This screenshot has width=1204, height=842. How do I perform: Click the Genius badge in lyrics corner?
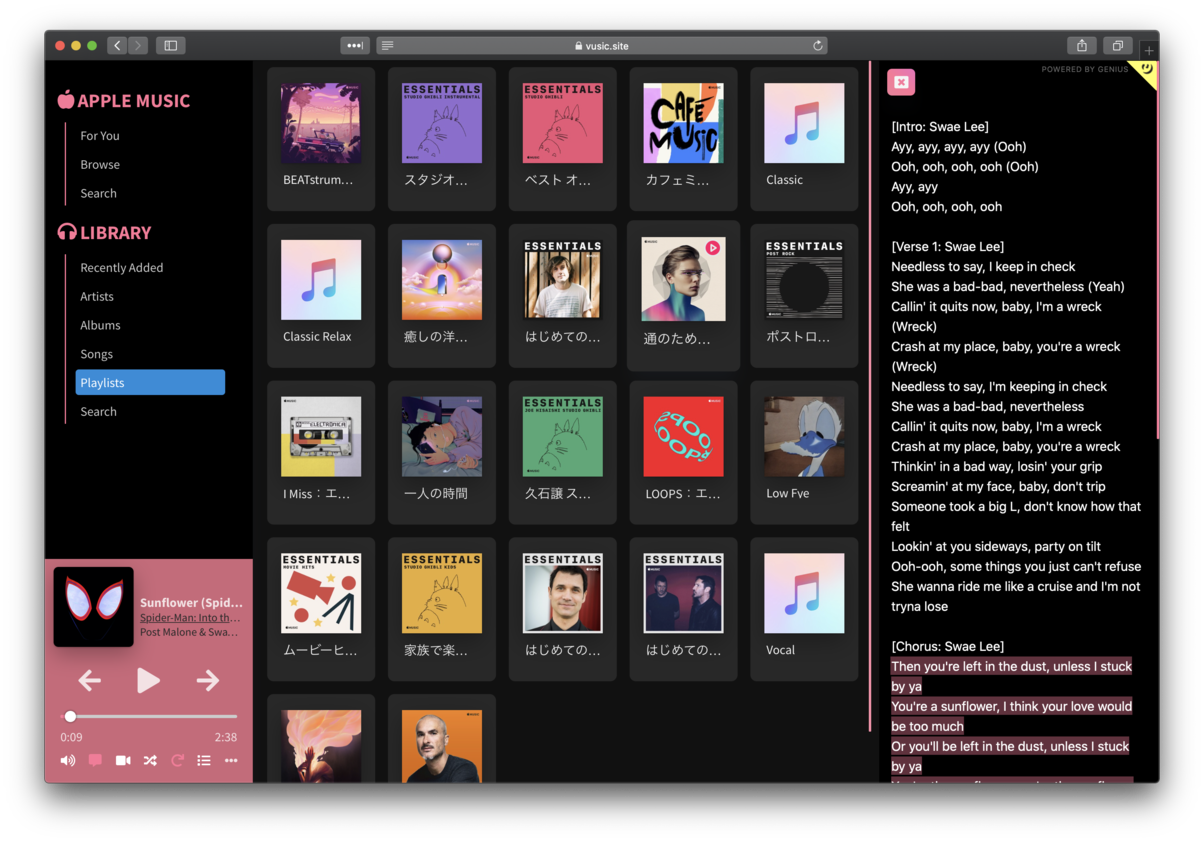point(1146,72)
